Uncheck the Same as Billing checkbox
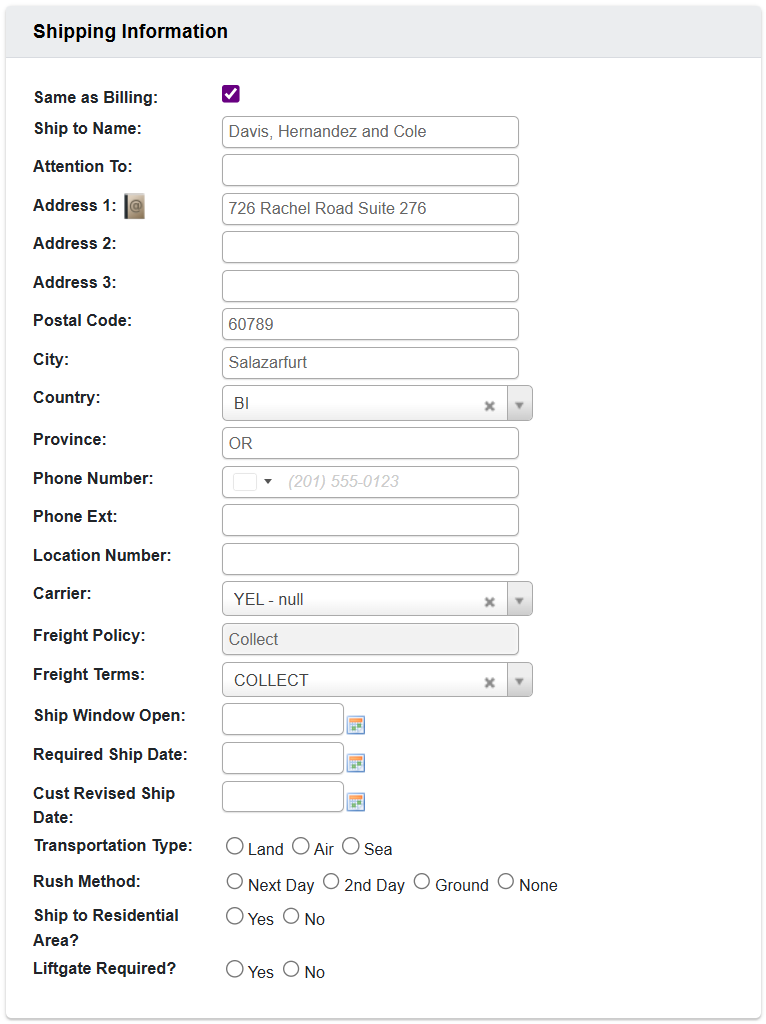The image size is (766, 1024). pos(229,94)
